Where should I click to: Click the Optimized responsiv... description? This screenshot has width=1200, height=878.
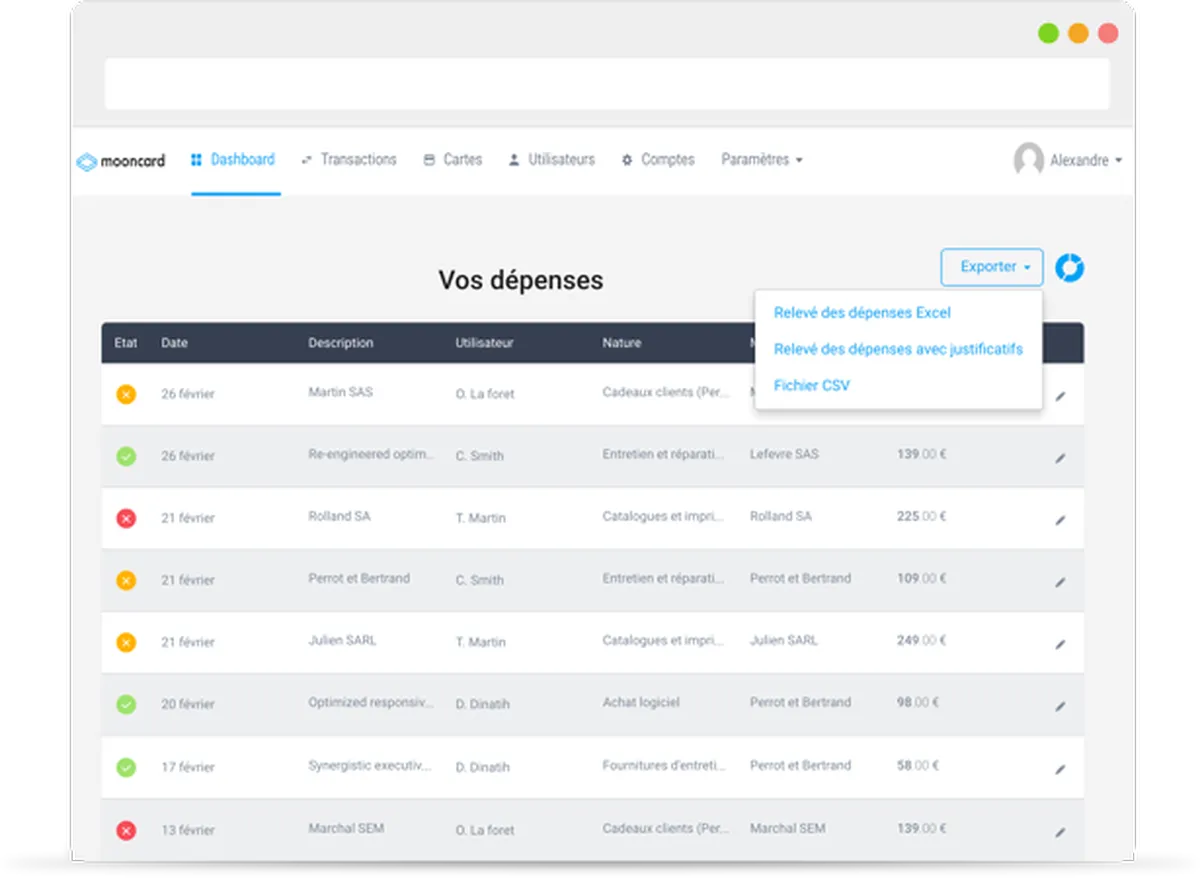tap(371, 702)
